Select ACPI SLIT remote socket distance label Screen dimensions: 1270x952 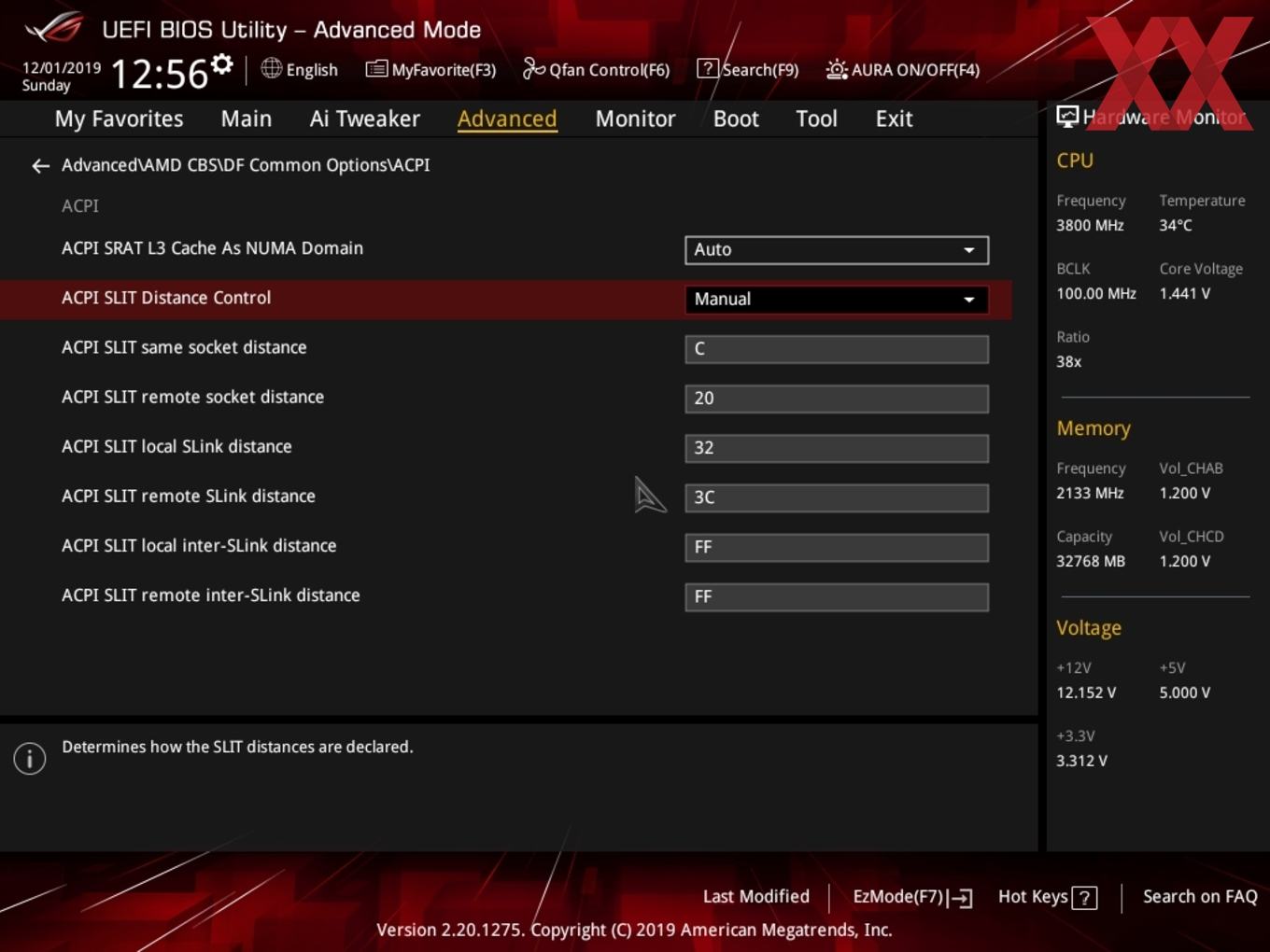click(x=192, y=397)
